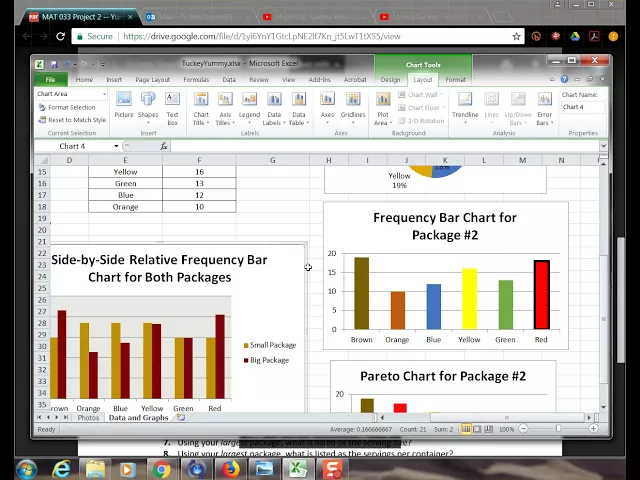
Task: Reload the browser page
Action: tap(60, 36)
